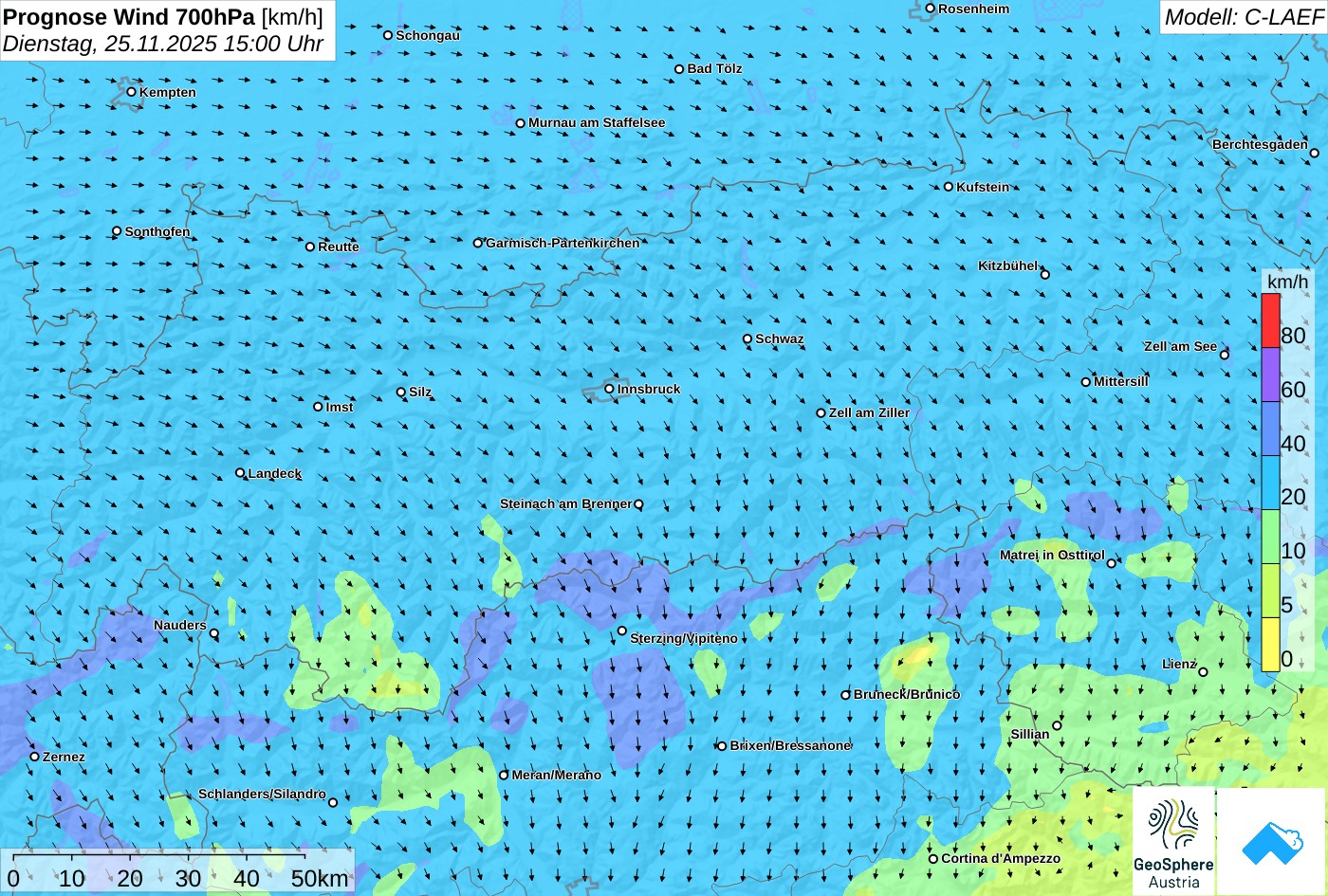
Task: Click the Sterzing/Vipiteno location marker
Action: tap(622, 631)
